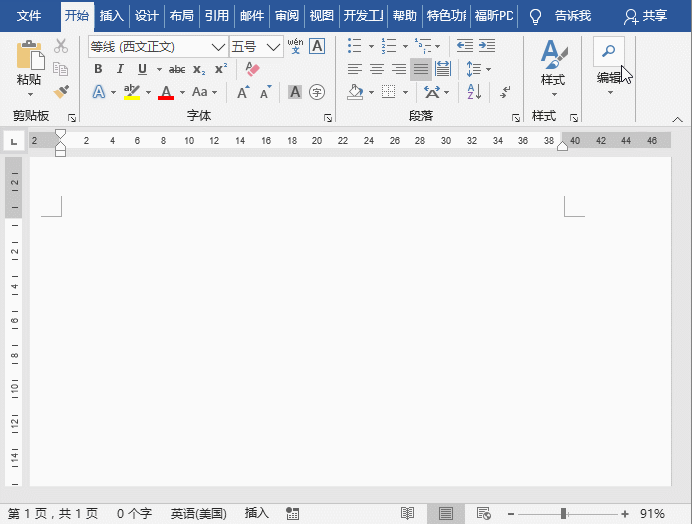Click the Sort A-Z icon
Image resolution: width=692 pixels, height=524 pixels.
[x=474, y=92]
